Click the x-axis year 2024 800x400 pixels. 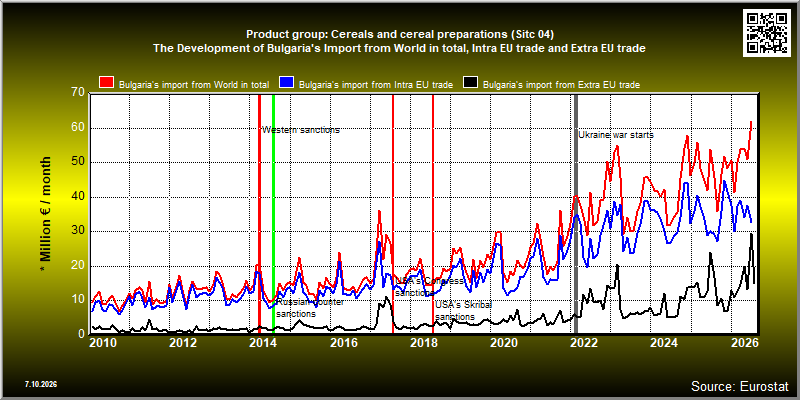(x=664, y=342)
